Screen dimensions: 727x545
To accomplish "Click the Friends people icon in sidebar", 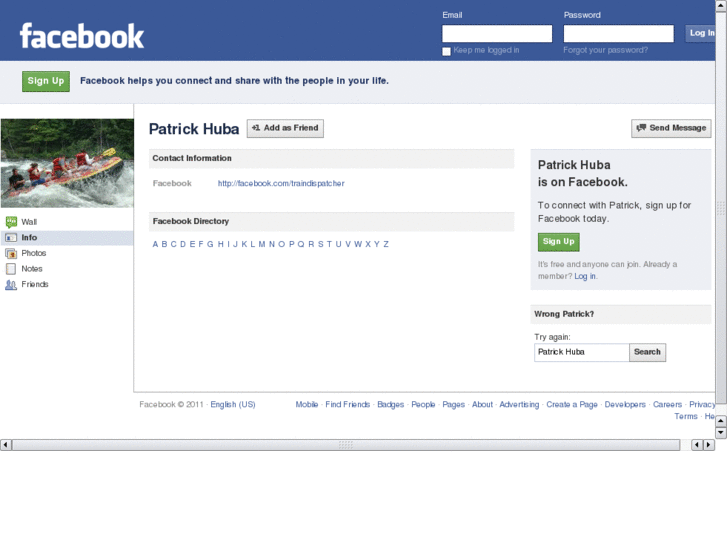I will (x=11, y=285).
